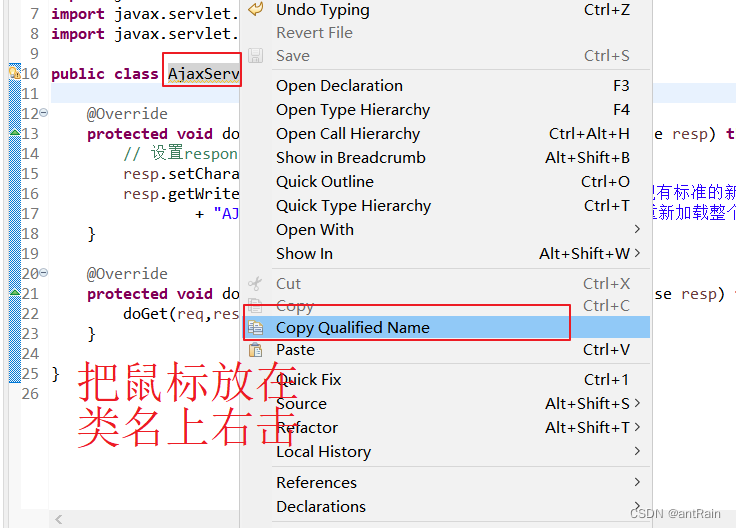Open the Declarations submenu entry
Viewport: 736px width, 528px height.
tap(446, 506)
